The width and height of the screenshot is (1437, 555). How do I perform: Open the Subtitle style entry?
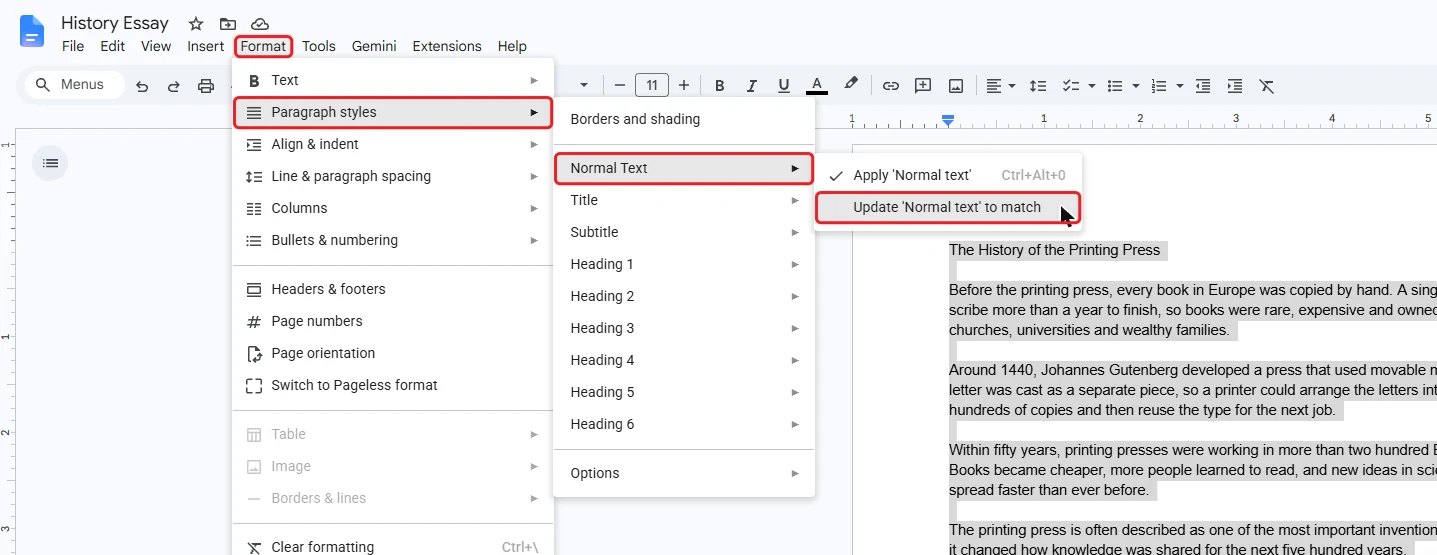(684, 232)
